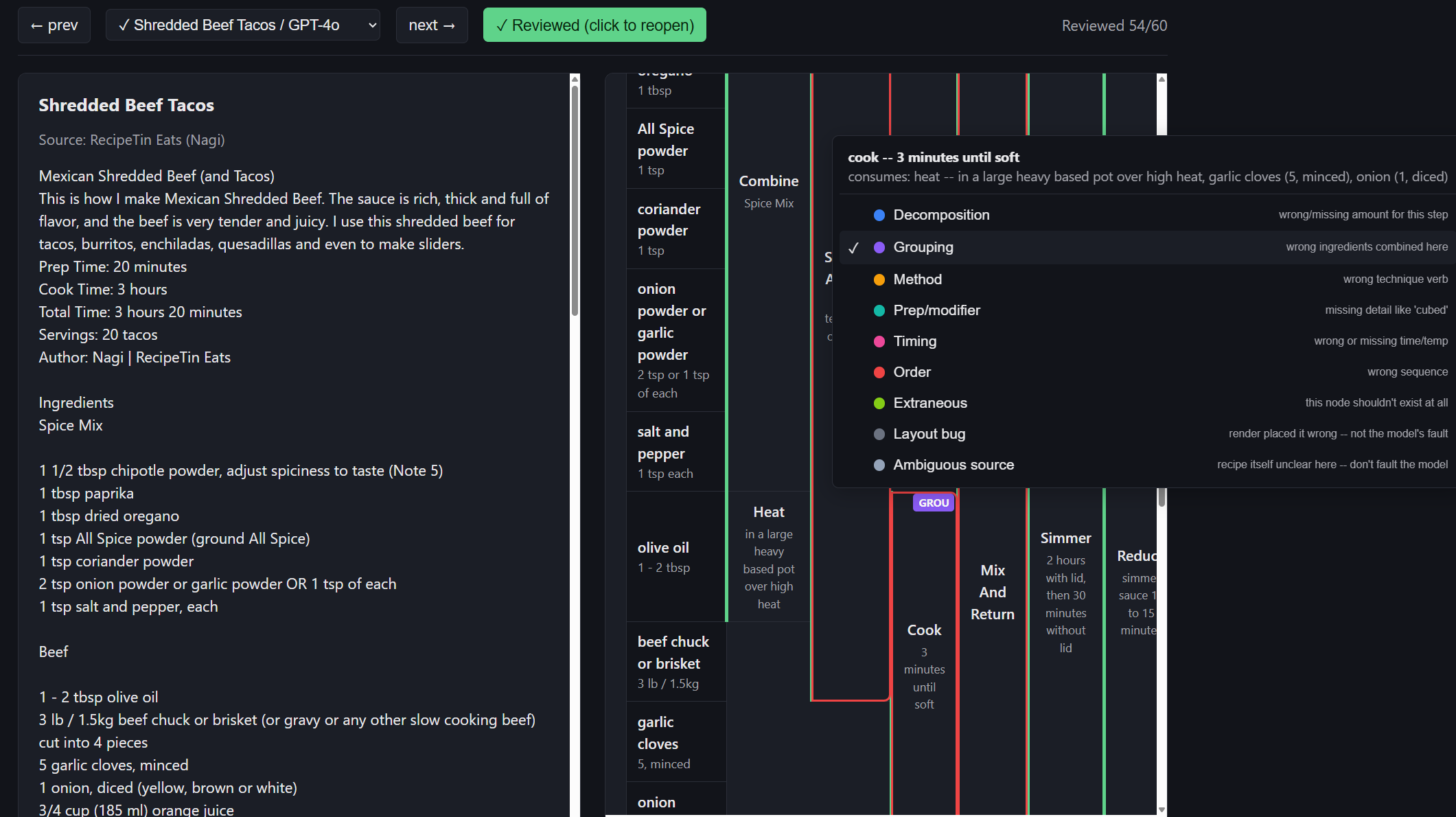The width and height of the screenshot is (1456, 817).
Task: Click the purple Grouping color dot
Action: click(879, 247)
